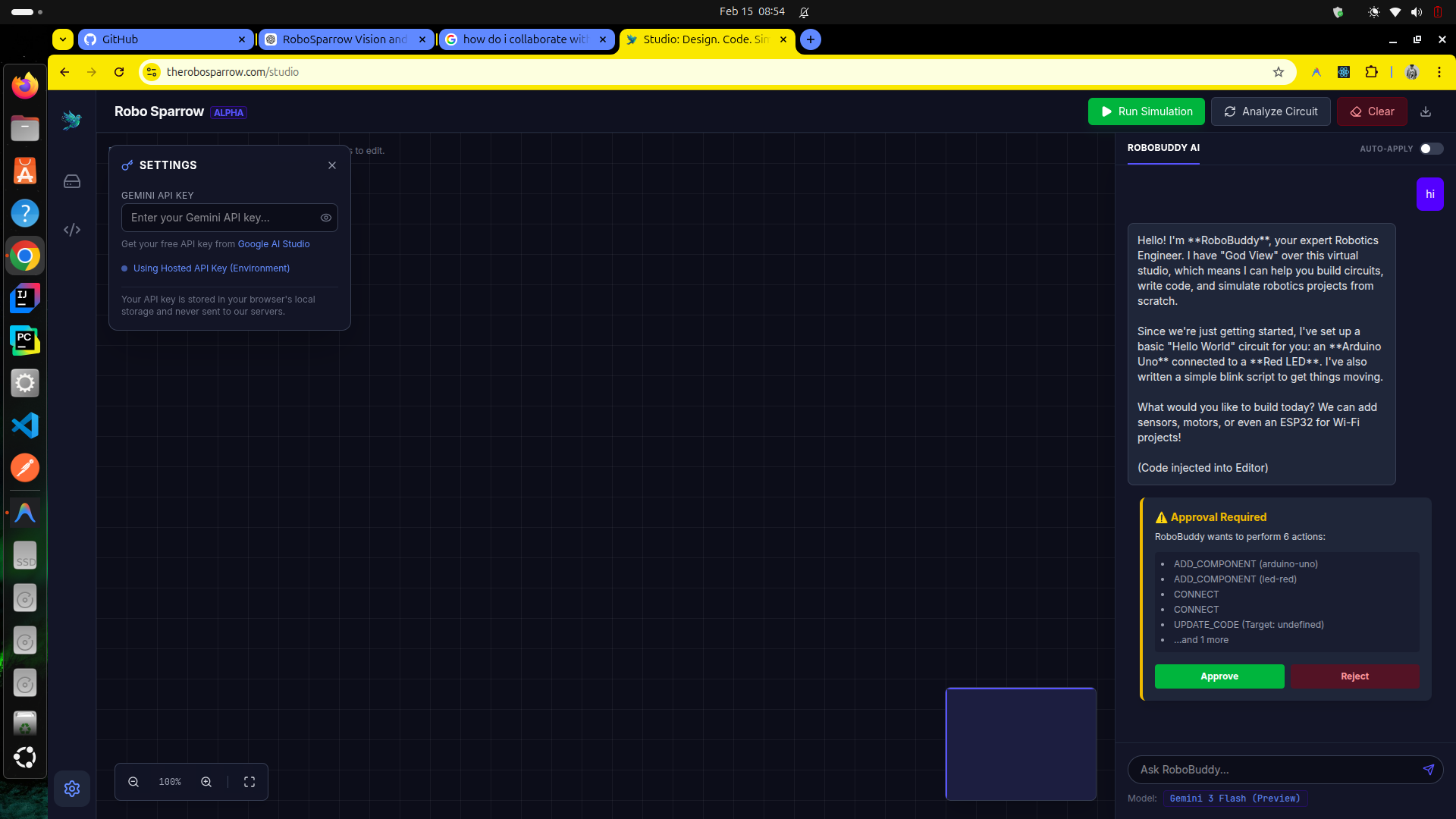
Task: Open Chrome tab search dropdown arrow
Action: click(x=63, y=39)
